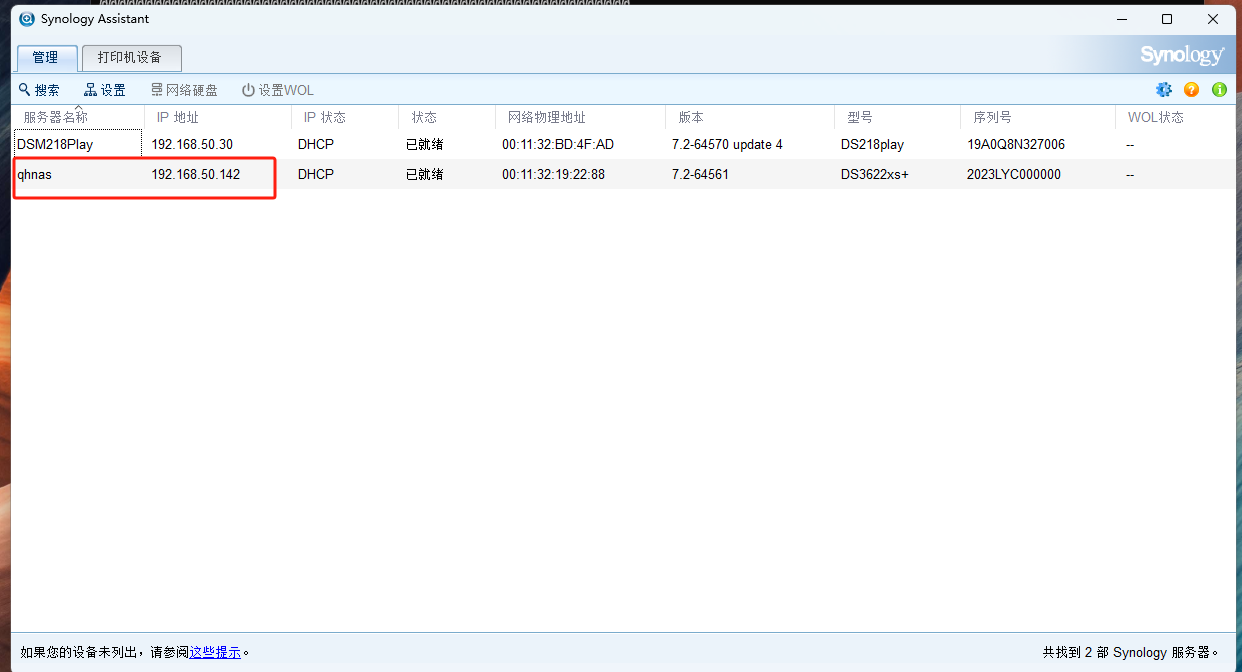Click the 设置WOL power toolbar button
The image size is (1242, 672).
coord(278,90)
